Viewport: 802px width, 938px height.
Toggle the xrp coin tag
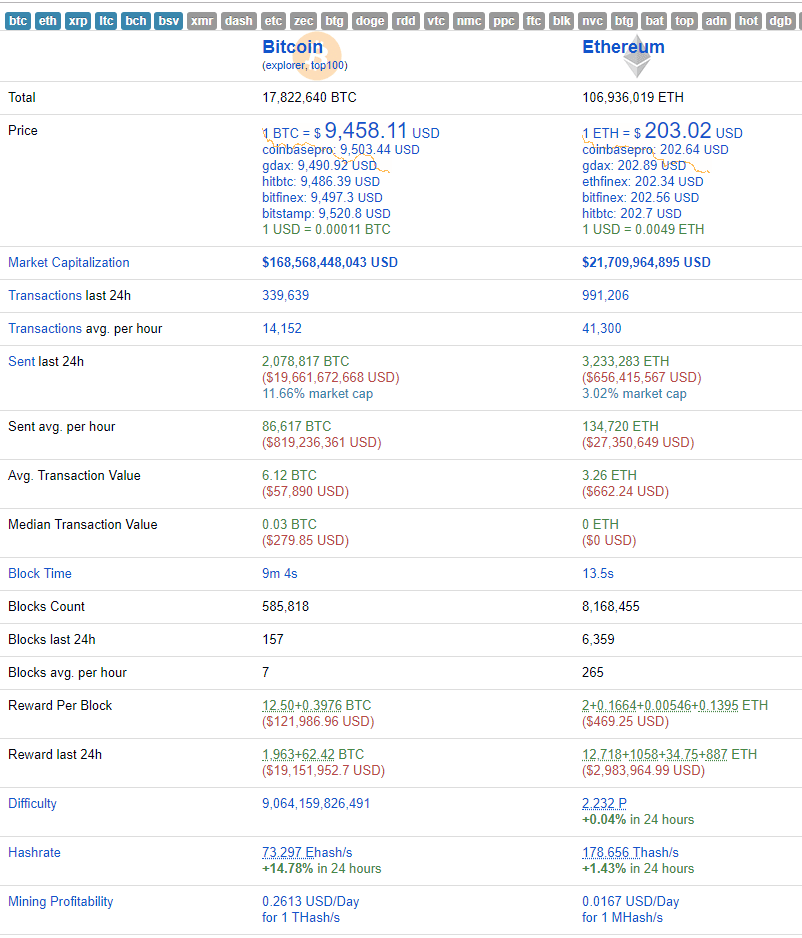point(77,21)
